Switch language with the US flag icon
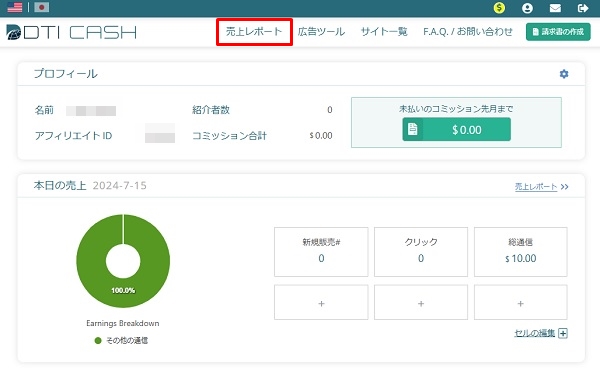Image resolution: width=600 pixels, height=368 pixels. (x=15, y=8)
